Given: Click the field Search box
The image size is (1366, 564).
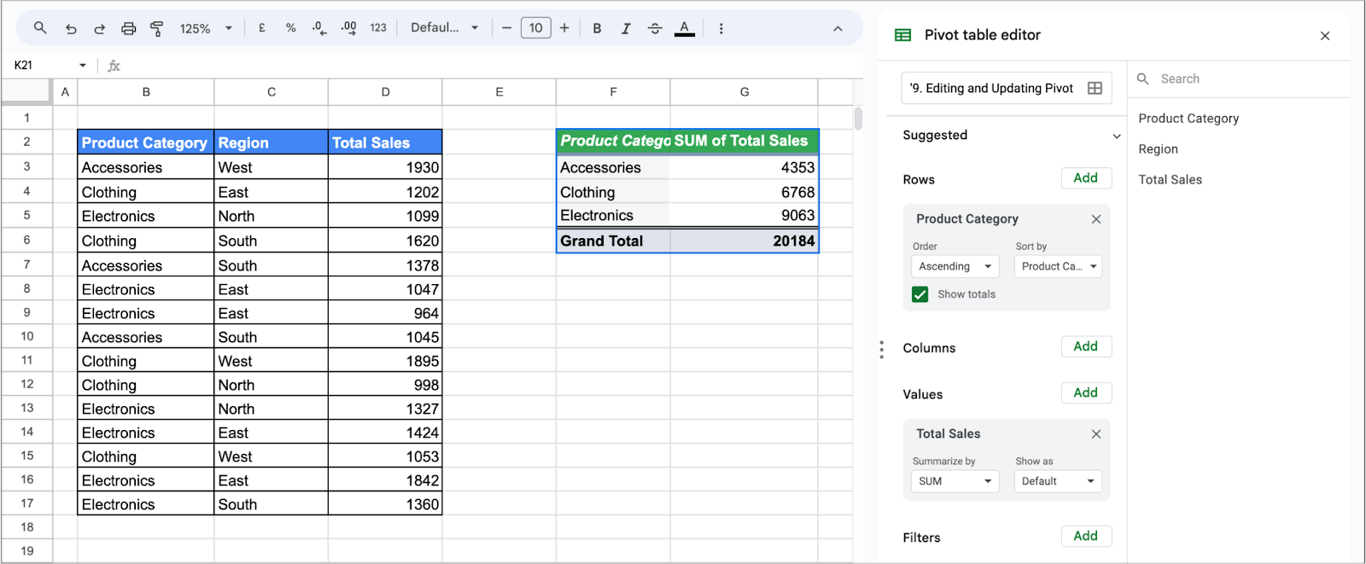Looking at the screenshot, I should [x=1240, y=79].
